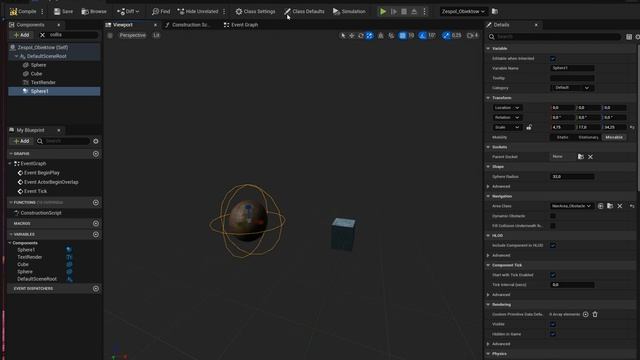
Task: Click Add in Components panel
Action: pyautogui.click(x=22, y=35)
